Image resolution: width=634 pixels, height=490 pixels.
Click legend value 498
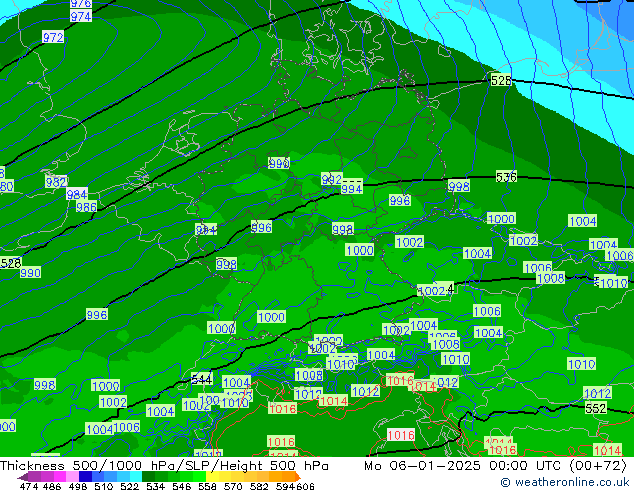(x=78, y=486)
